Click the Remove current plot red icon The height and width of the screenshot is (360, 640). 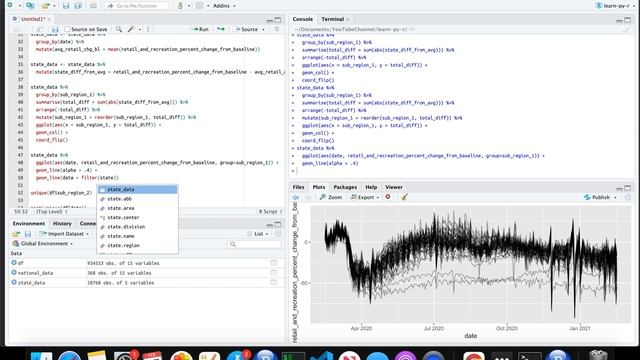pos(388,197)
